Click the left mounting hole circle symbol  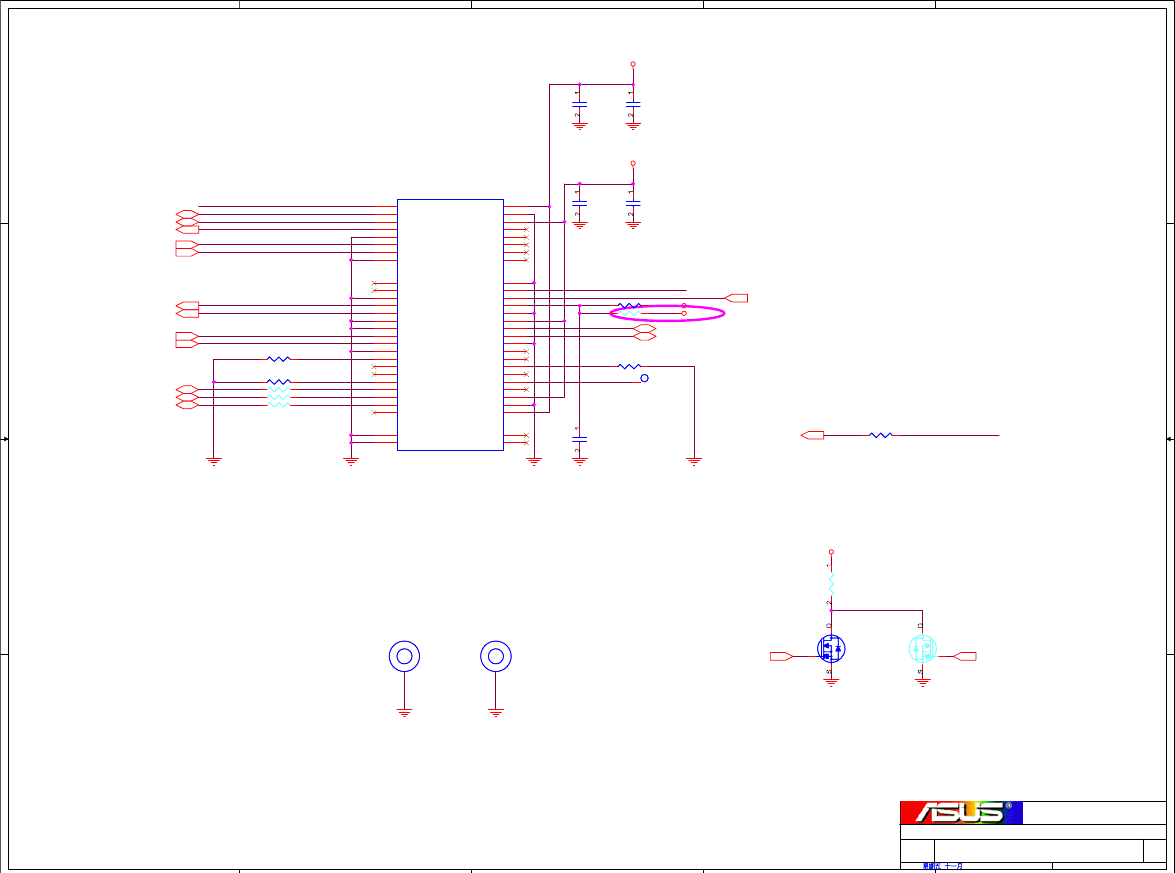(405, 656)
